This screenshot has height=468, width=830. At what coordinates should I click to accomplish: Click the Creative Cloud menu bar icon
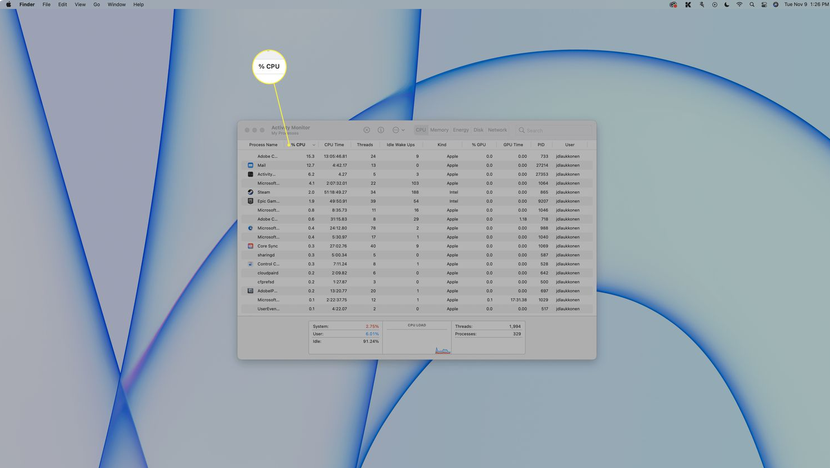673,4
